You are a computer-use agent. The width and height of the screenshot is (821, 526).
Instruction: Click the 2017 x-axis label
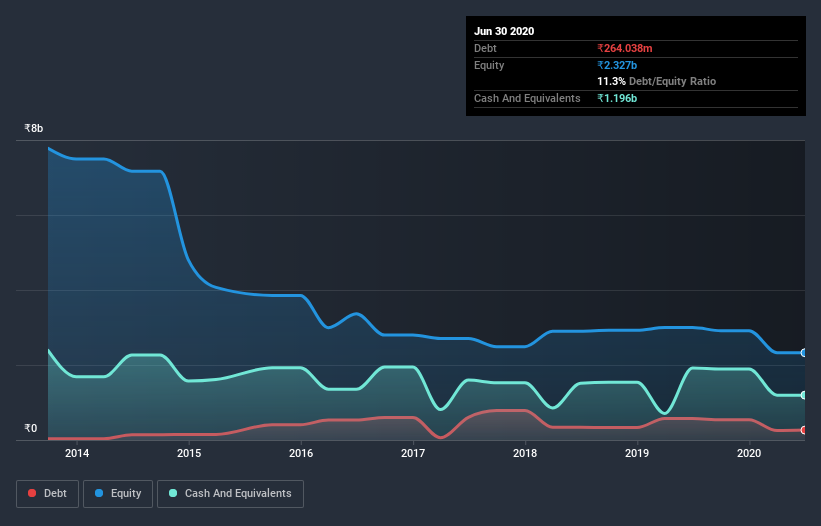coord(413,453)
